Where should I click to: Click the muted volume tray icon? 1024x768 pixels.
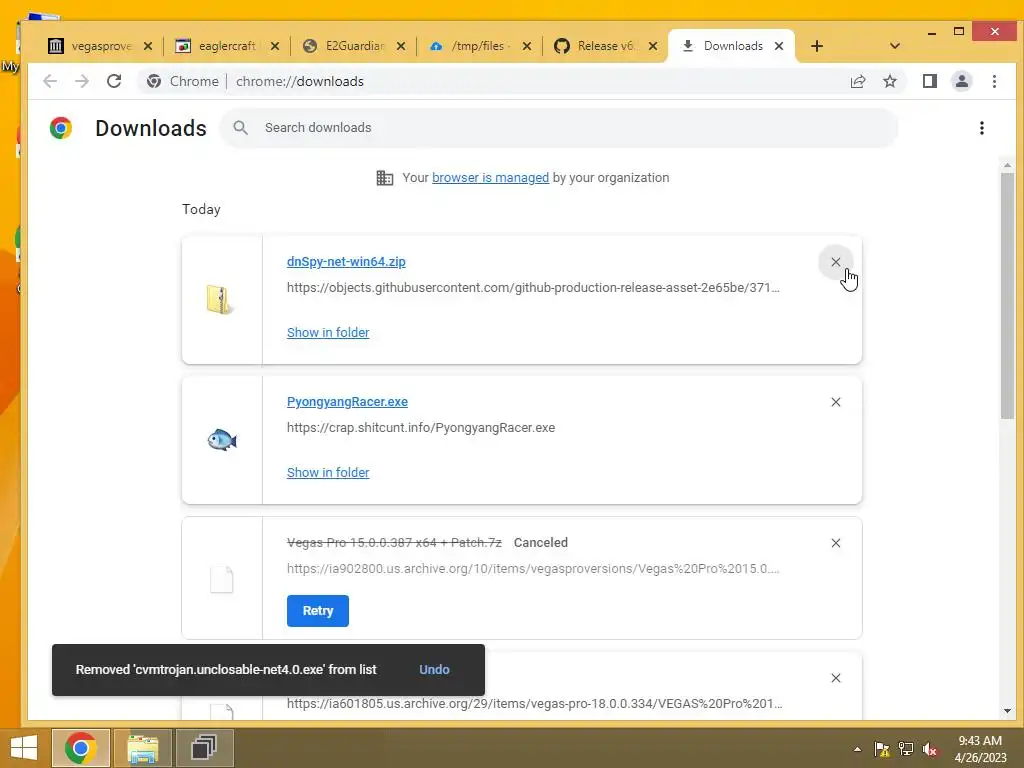(x=931, y=750)
